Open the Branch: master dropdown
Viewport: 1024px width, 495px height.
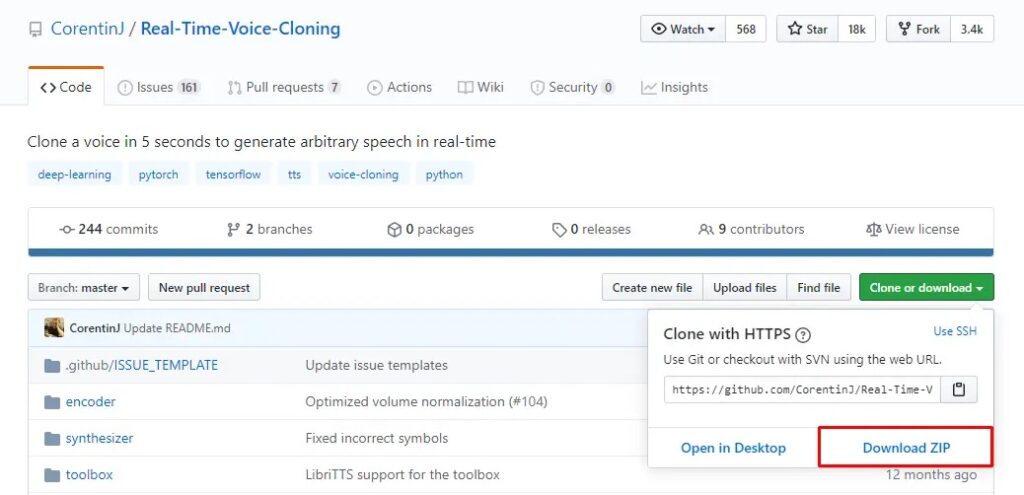pyautogui.click(x=84, y=287)
